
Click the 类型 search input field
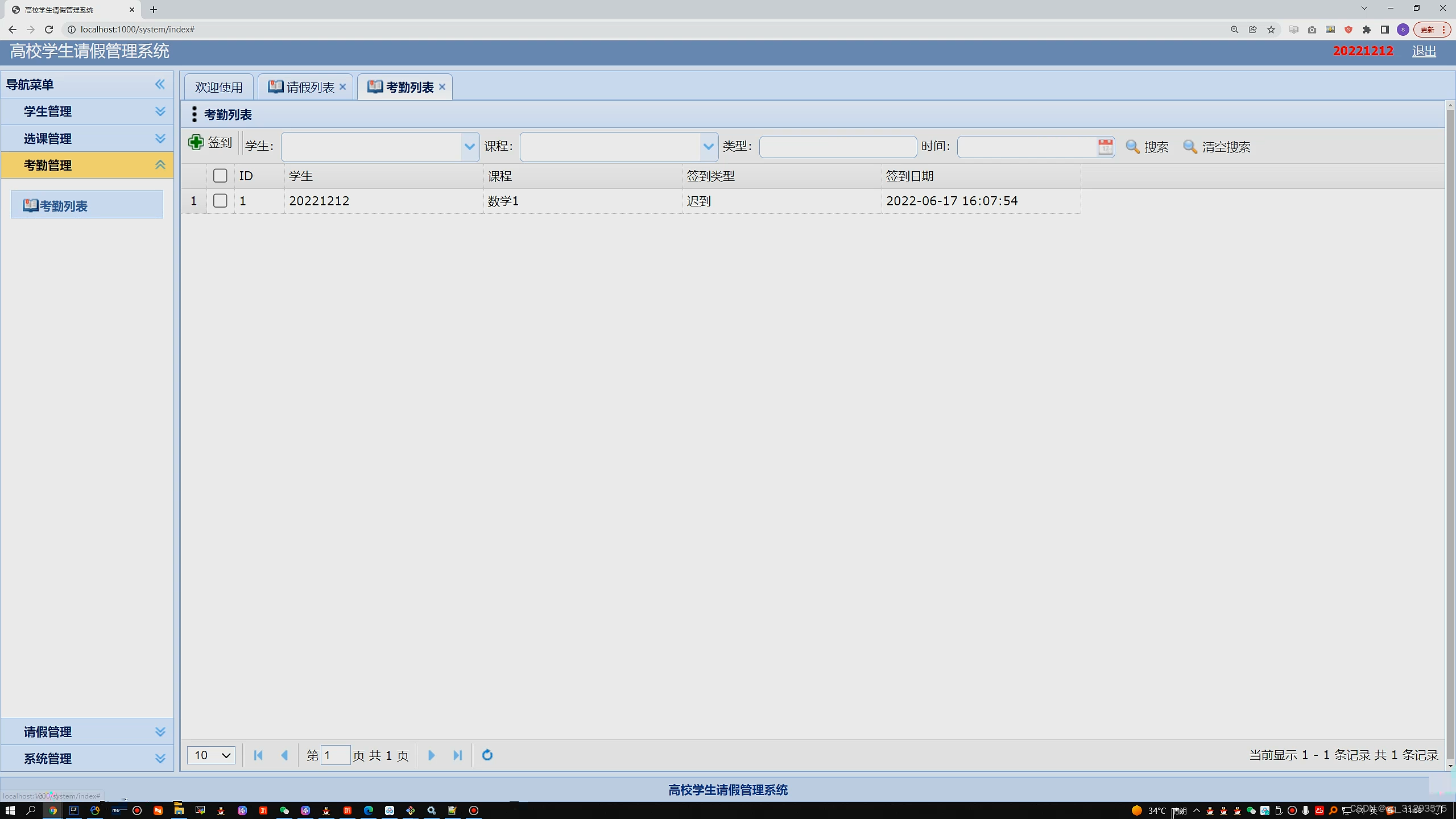pos(838,147)
